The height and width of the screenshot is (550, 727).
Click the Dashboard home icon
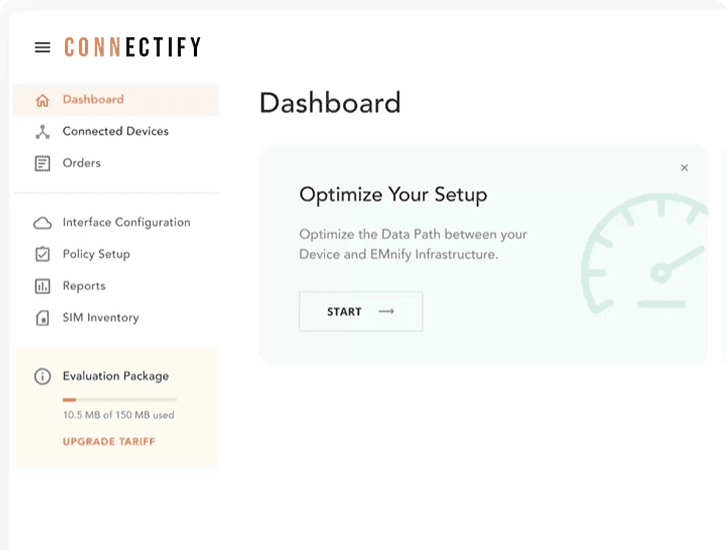[42, 100]
